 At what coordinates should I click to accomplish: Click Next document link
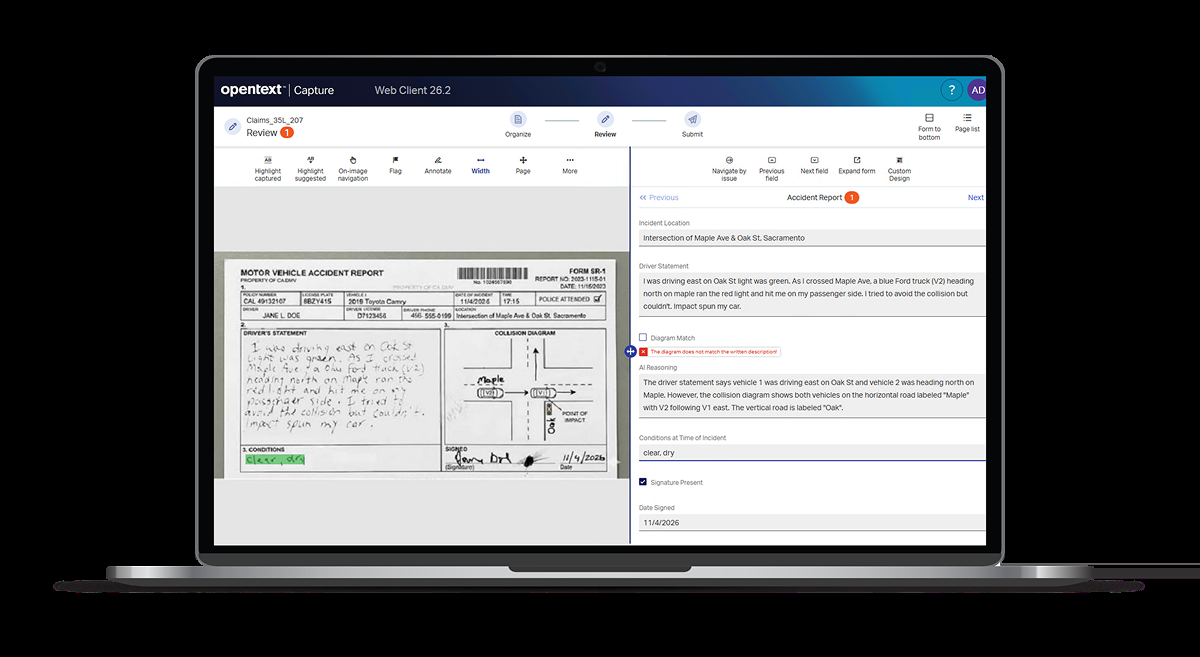click(x=976, y=198)
